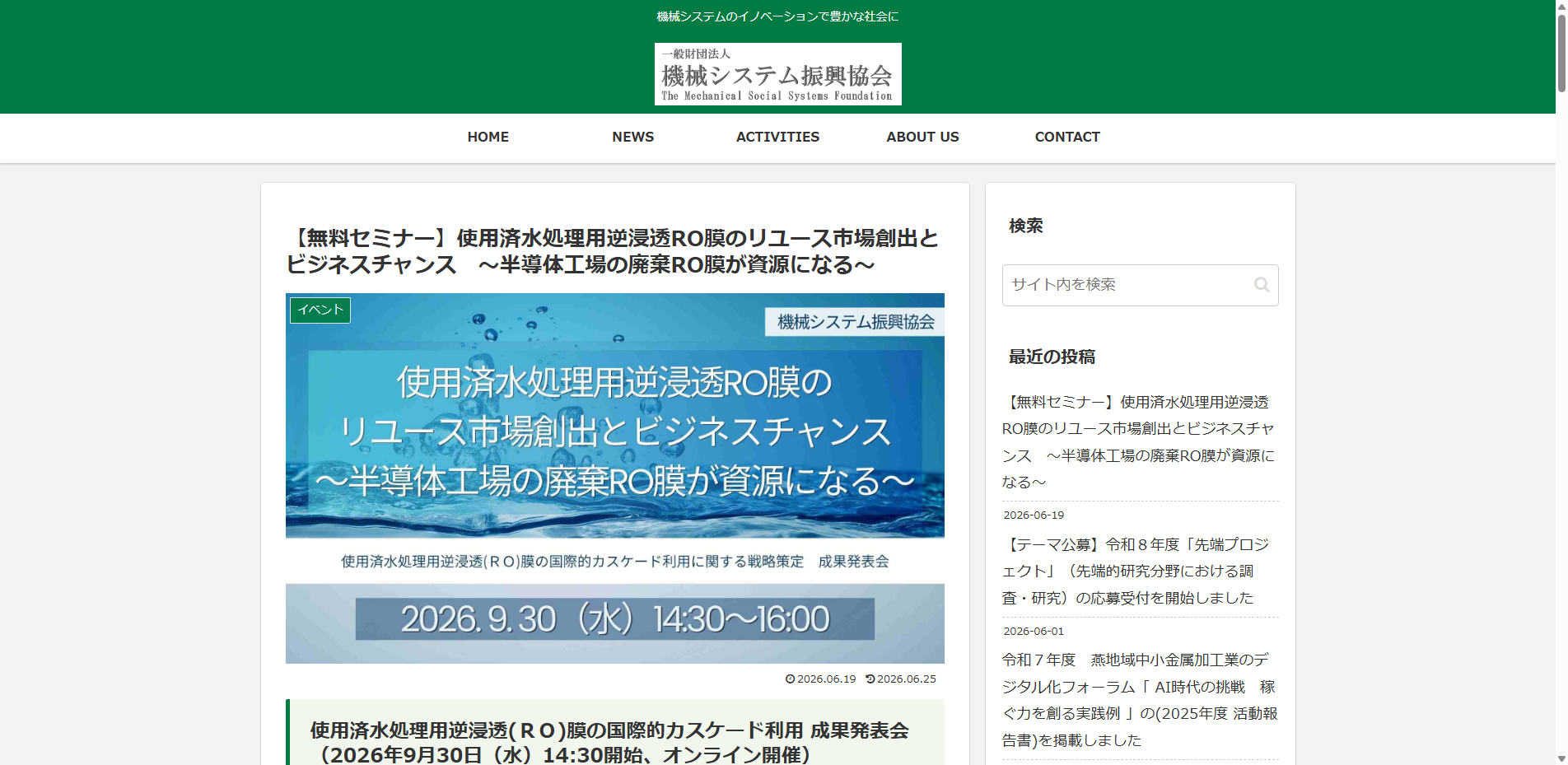Viewport: 1568px width, 765px height.
Task: Click the article title 【無料セミナー】
Action: (614, 251)
